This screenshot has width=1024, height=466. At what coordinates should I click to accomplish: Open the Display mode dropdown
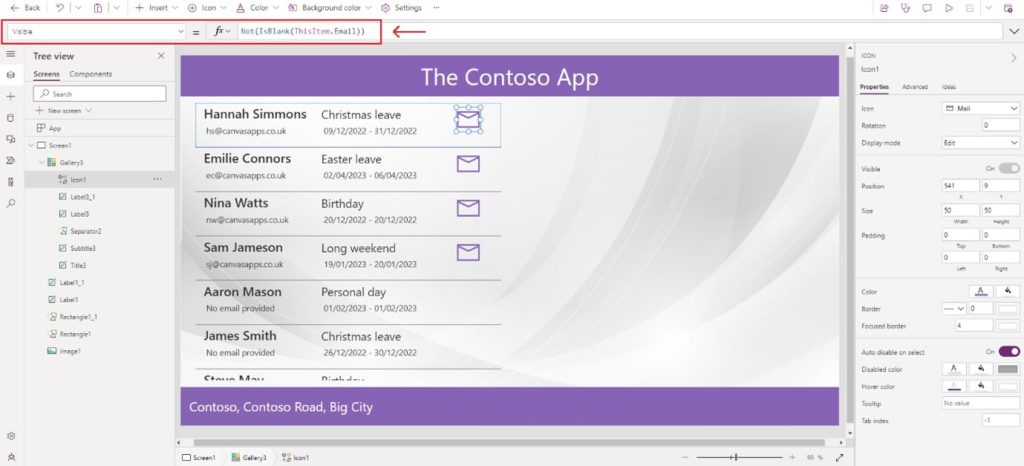981,142
